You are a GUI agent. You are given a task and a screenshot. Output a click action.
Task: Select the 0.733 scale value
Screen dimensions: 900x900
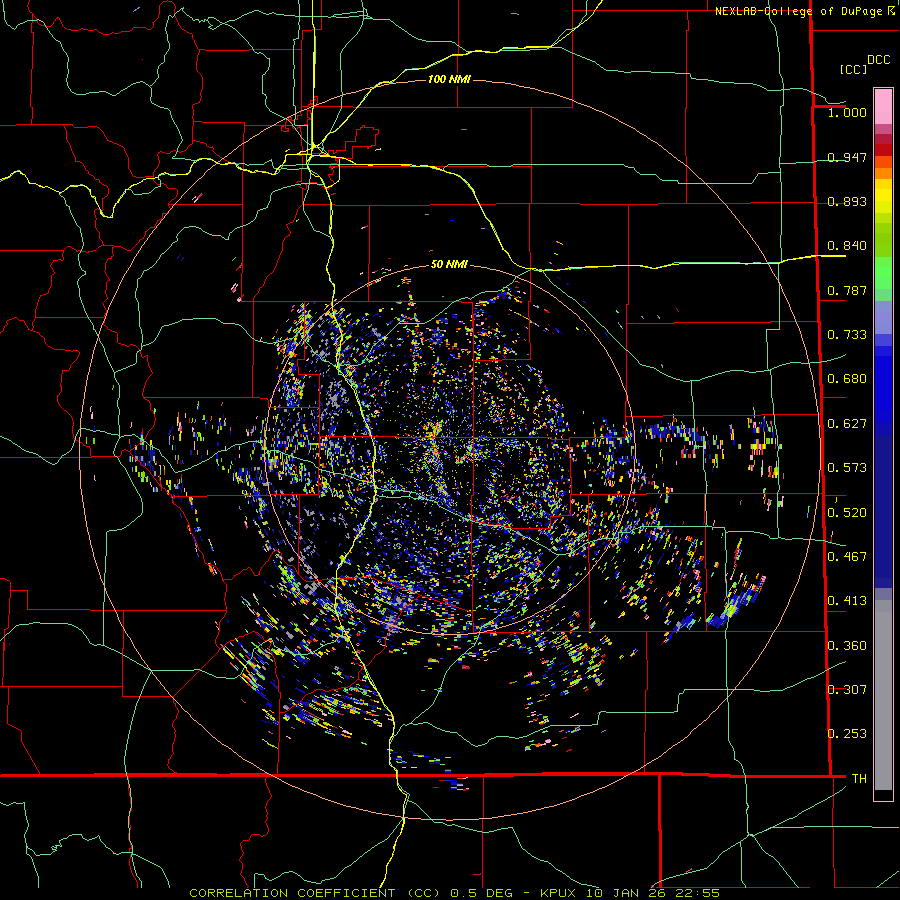(847, 335)
